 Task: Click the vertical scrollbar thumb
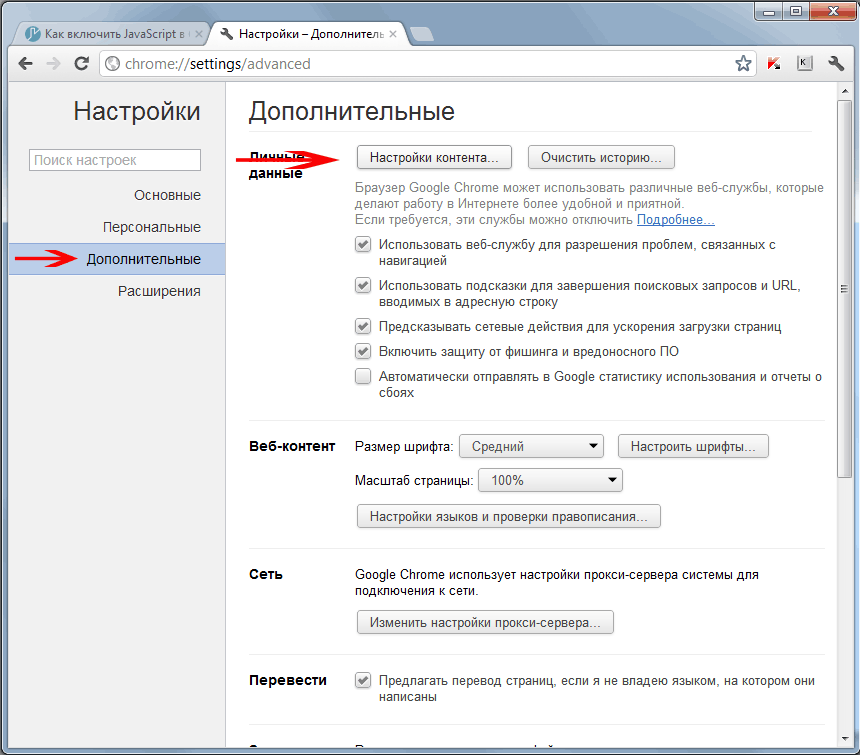[845, 289]
